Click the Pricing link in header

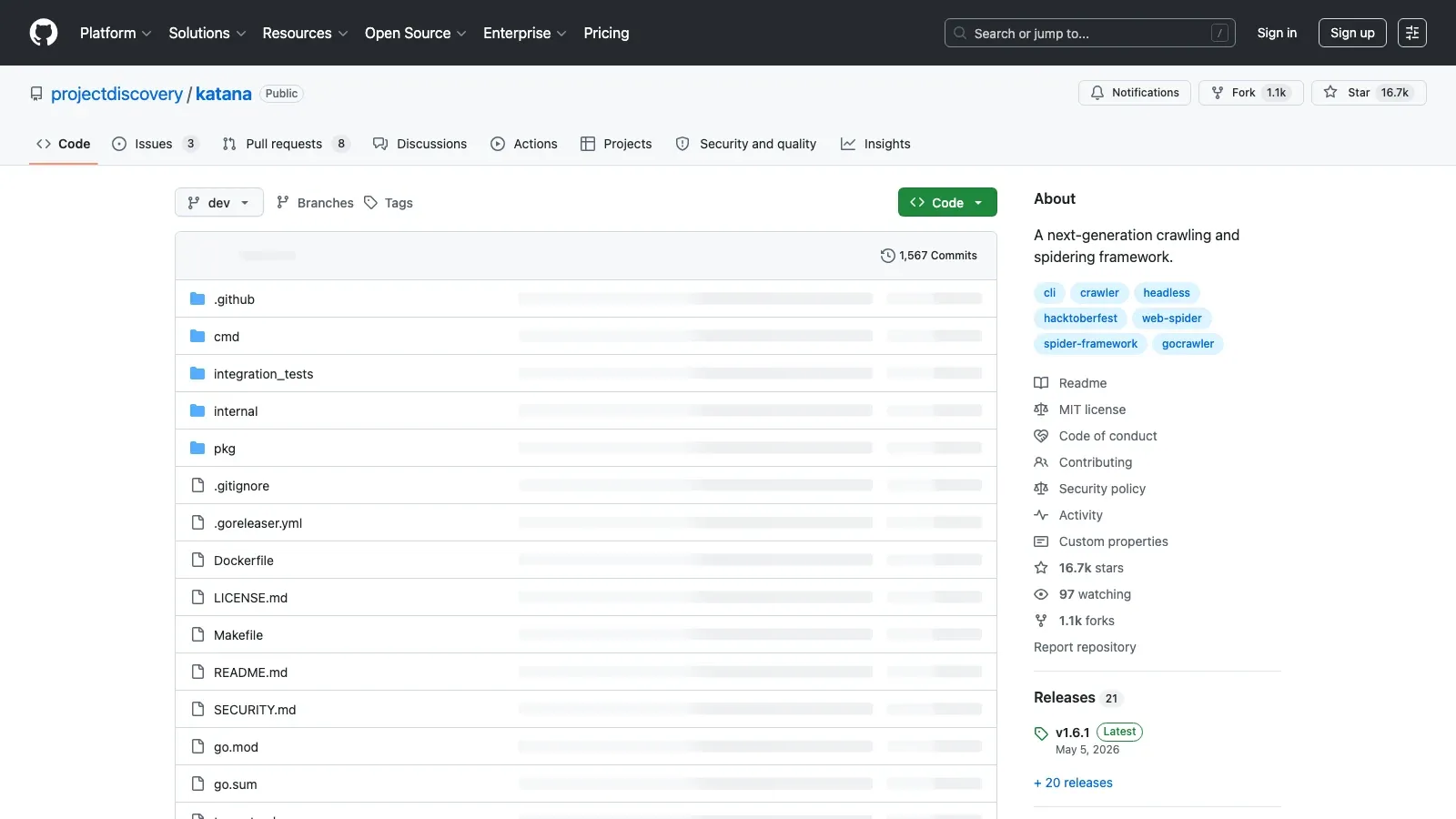click(606, 33)
